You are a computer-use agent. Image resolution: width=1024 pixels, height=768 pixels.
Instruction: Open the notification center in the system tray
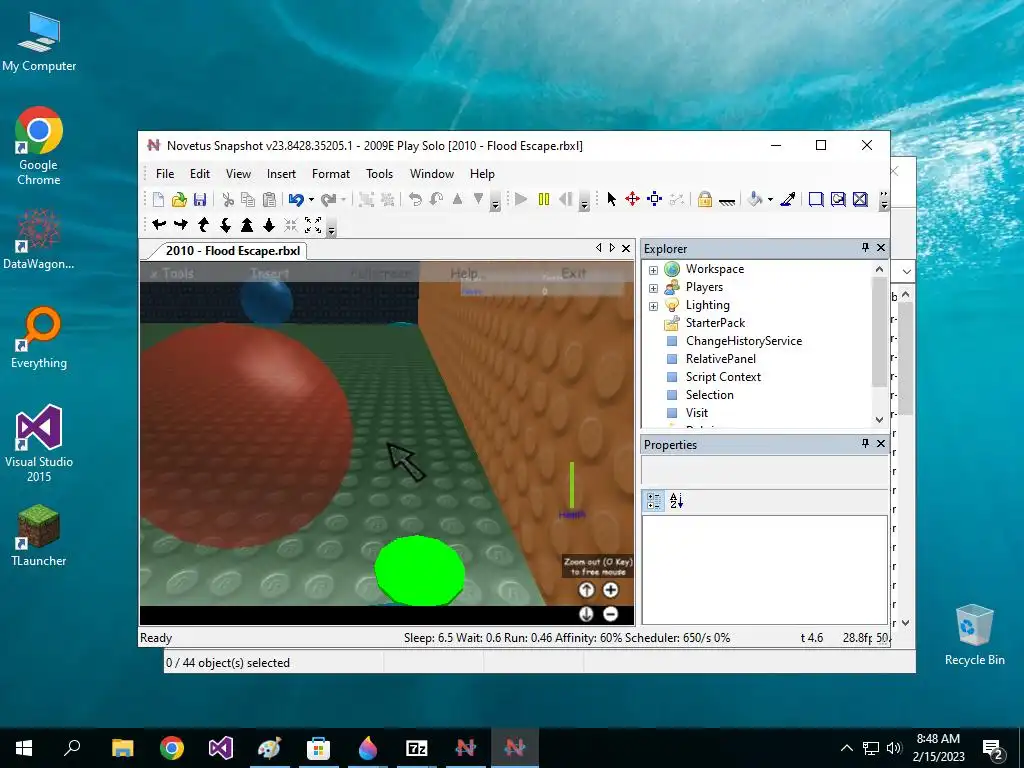[993, 748]
